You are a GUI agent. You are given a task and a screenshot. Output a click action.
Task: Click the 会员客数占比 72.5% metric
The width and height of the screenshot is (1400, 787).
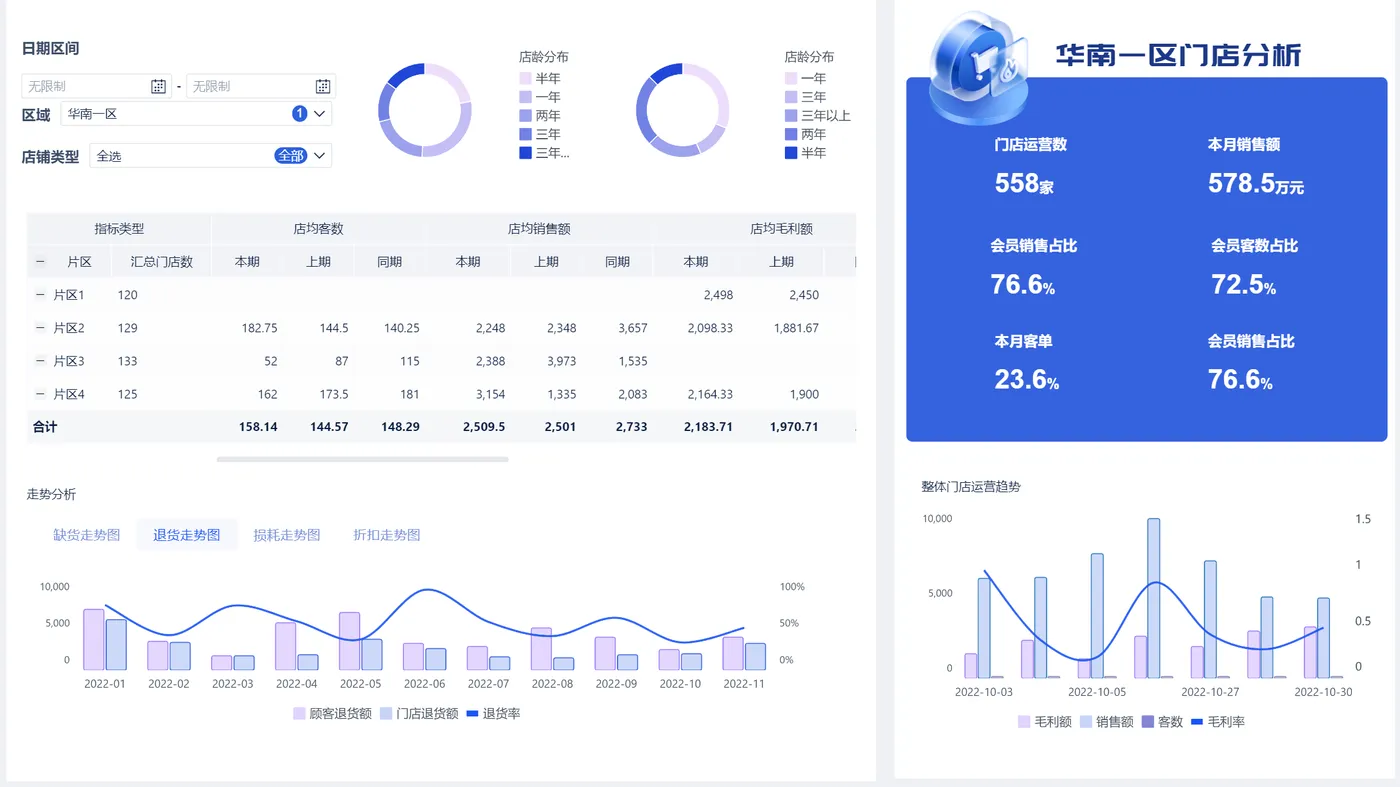point(1254,267)
